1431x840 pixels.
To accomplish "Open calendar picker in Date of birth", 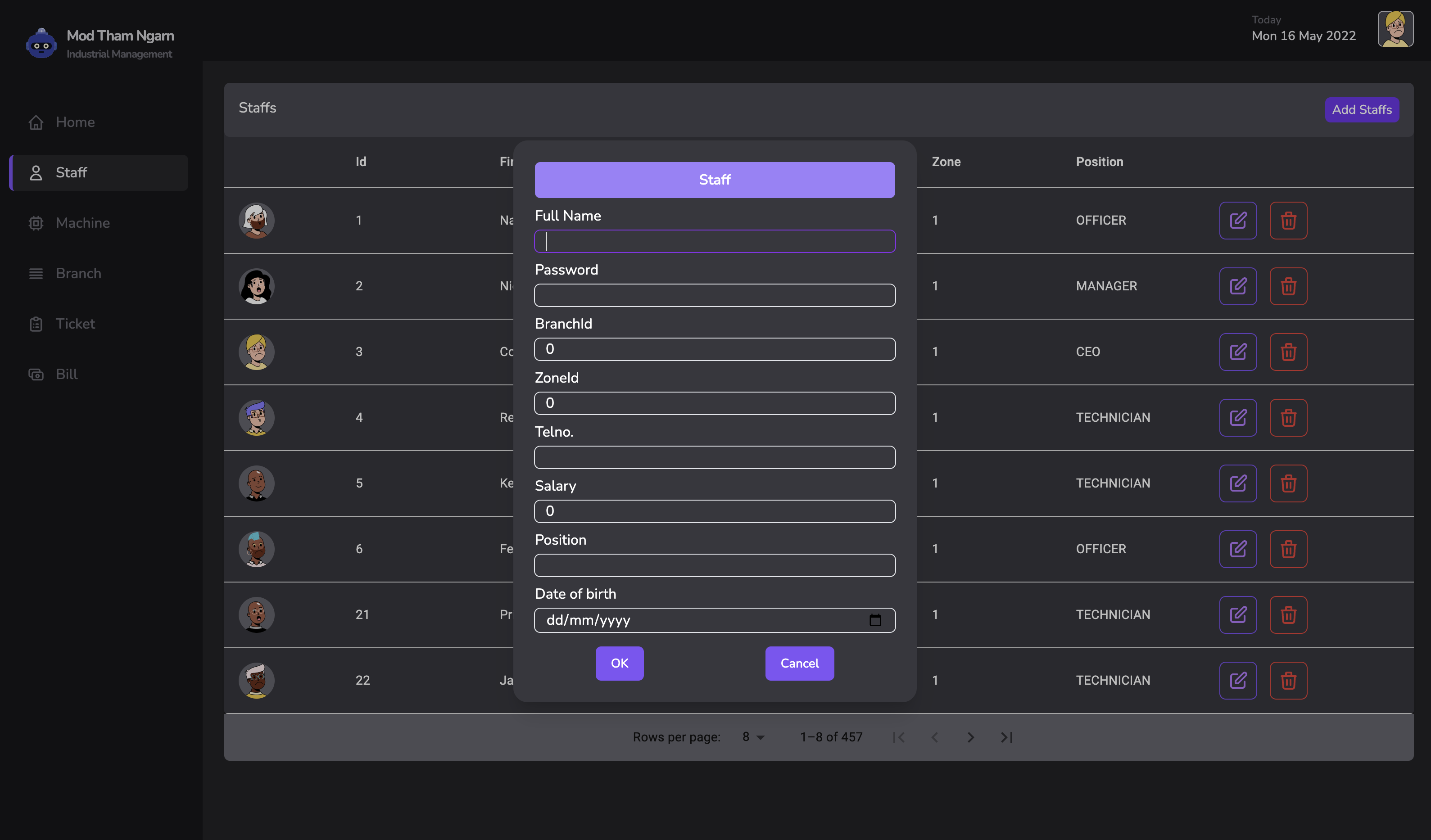I will [x=874, y=620].
